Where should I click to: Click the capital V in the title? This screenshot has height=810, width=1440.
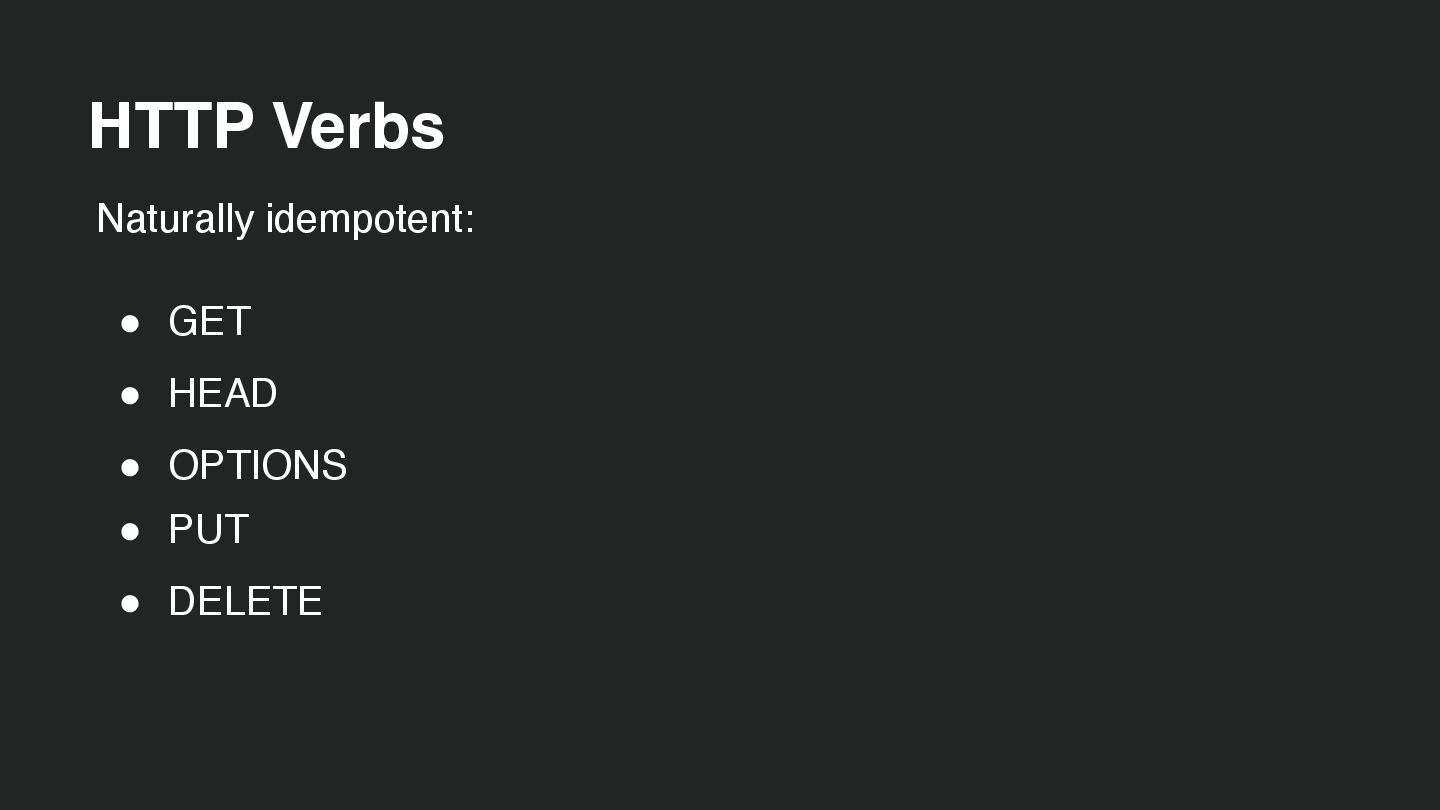click(295, 127)
